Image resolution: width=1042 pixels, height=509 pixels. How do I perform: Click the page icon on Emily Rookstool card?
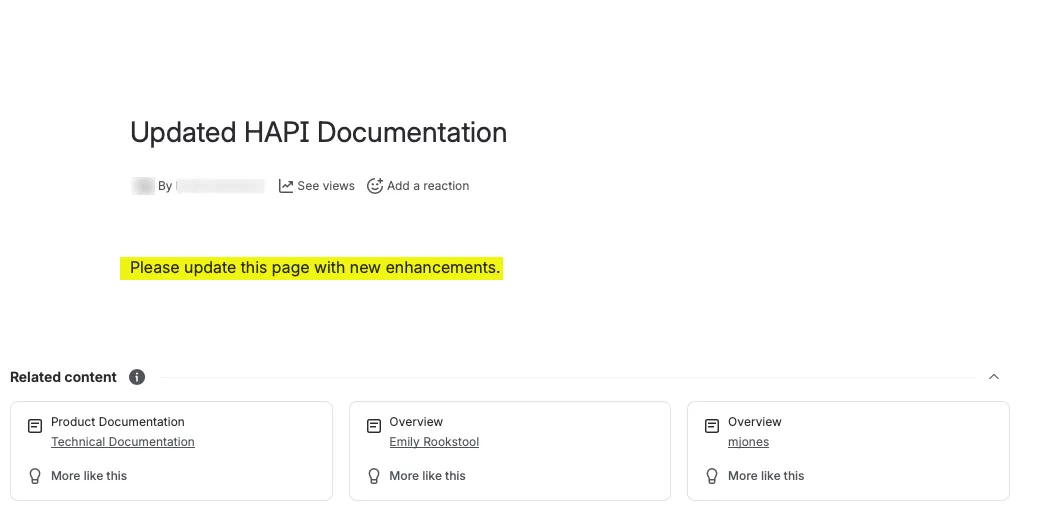tap(374, 426)
